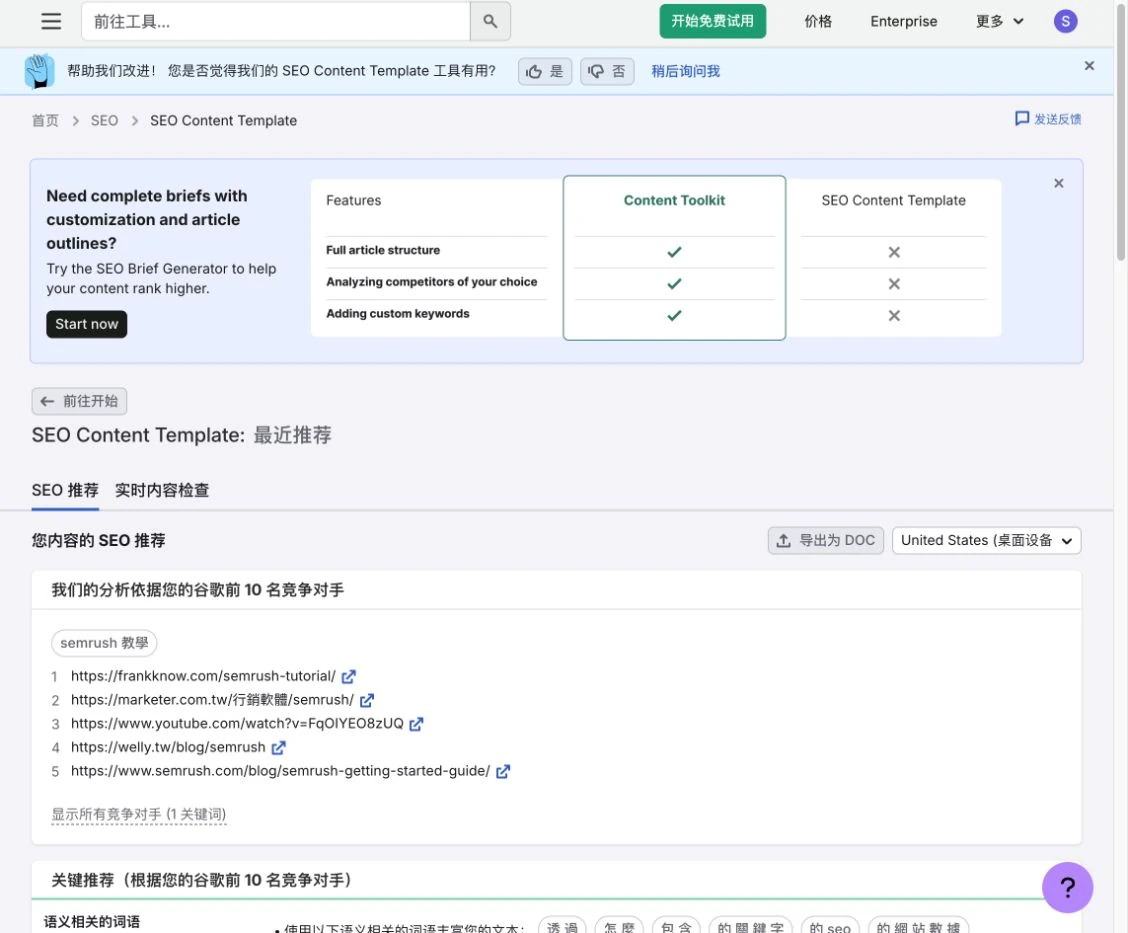Screen dimensions: 1128x933
Task: Open the 价格 menu item
Action: (x=818, y=22)
